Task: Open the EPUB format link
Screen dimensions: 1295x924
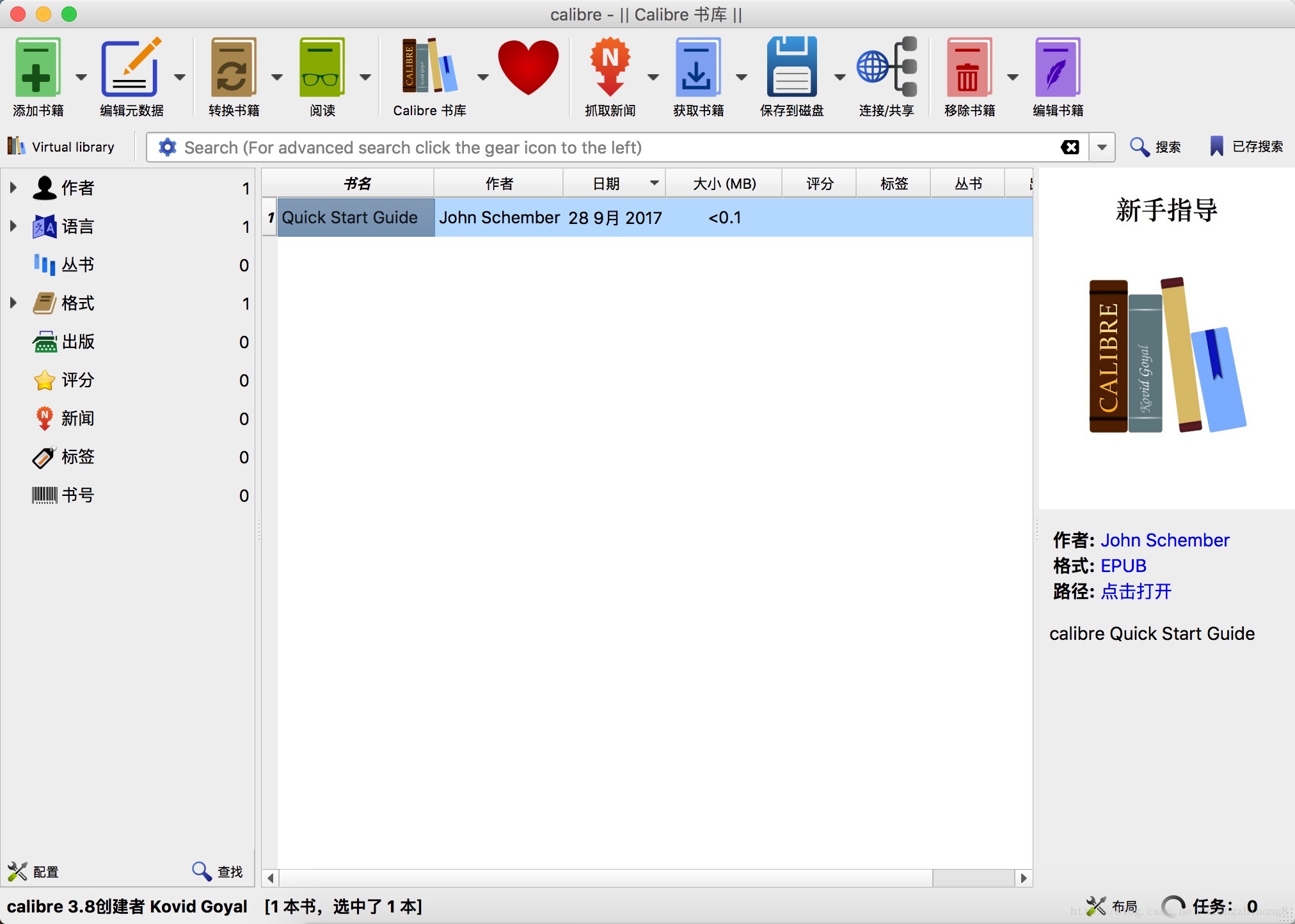Action: click(x=1124, y=566)
